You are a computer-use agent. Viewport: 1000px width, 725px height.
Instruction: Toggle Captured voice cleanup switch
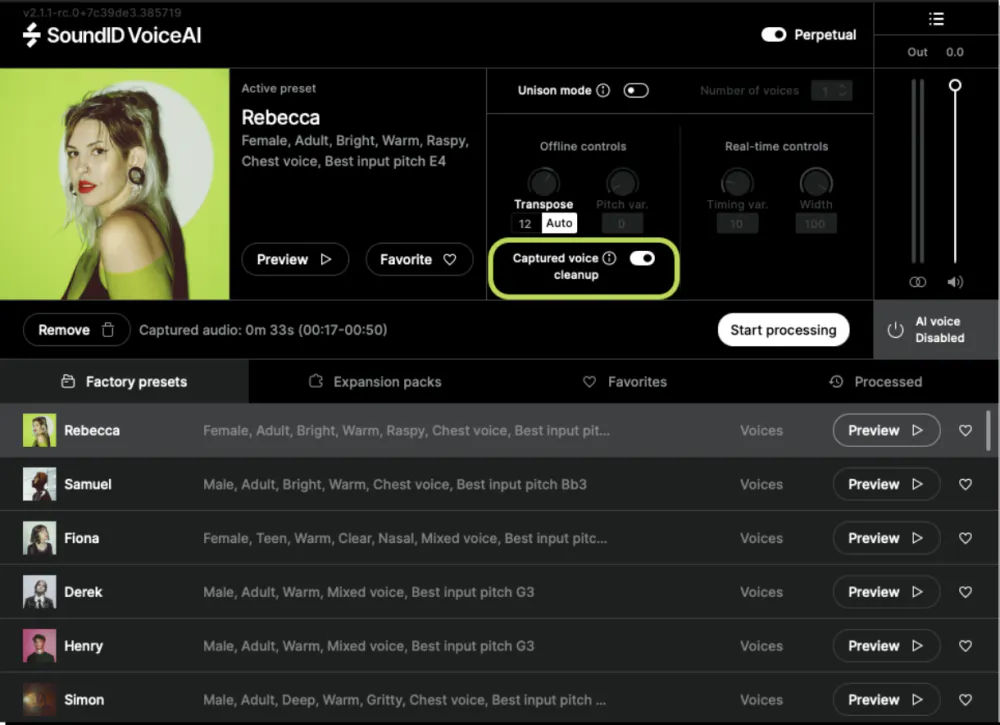(x=642, y=258)
